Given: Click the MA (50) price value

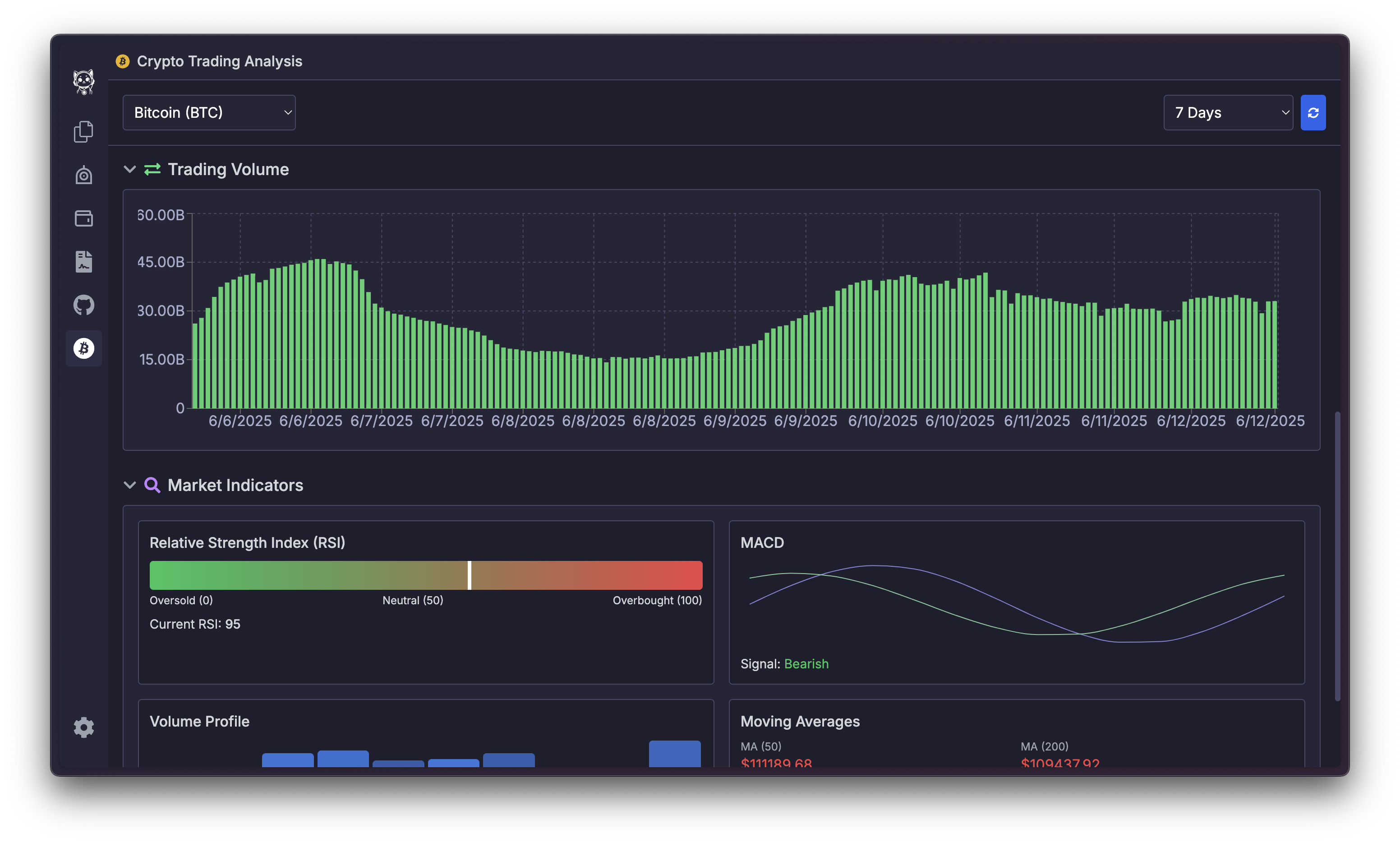Looking at the screenshot, I should 776,763.
